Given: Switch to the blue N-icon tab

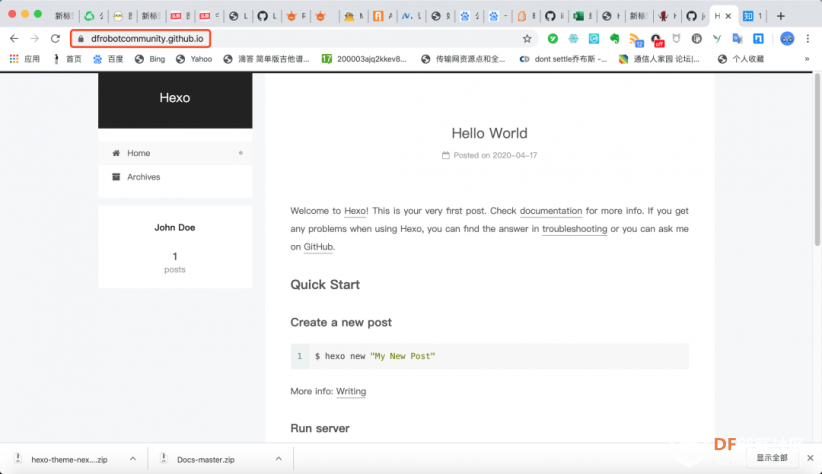Looking at the screenshot, I should click(411, 16).
